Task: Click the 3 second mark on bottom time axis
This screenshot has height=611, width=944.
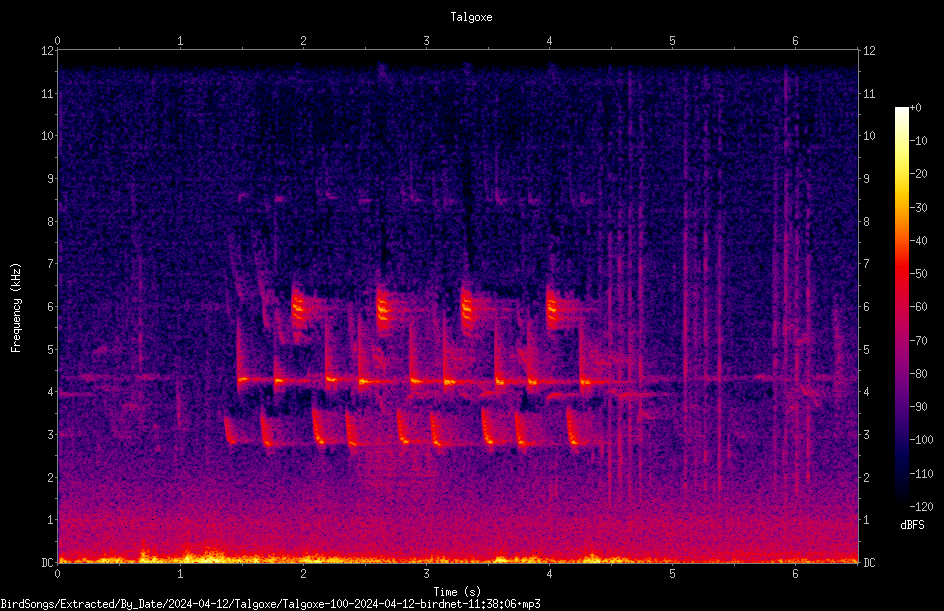Action: (426, 574)
